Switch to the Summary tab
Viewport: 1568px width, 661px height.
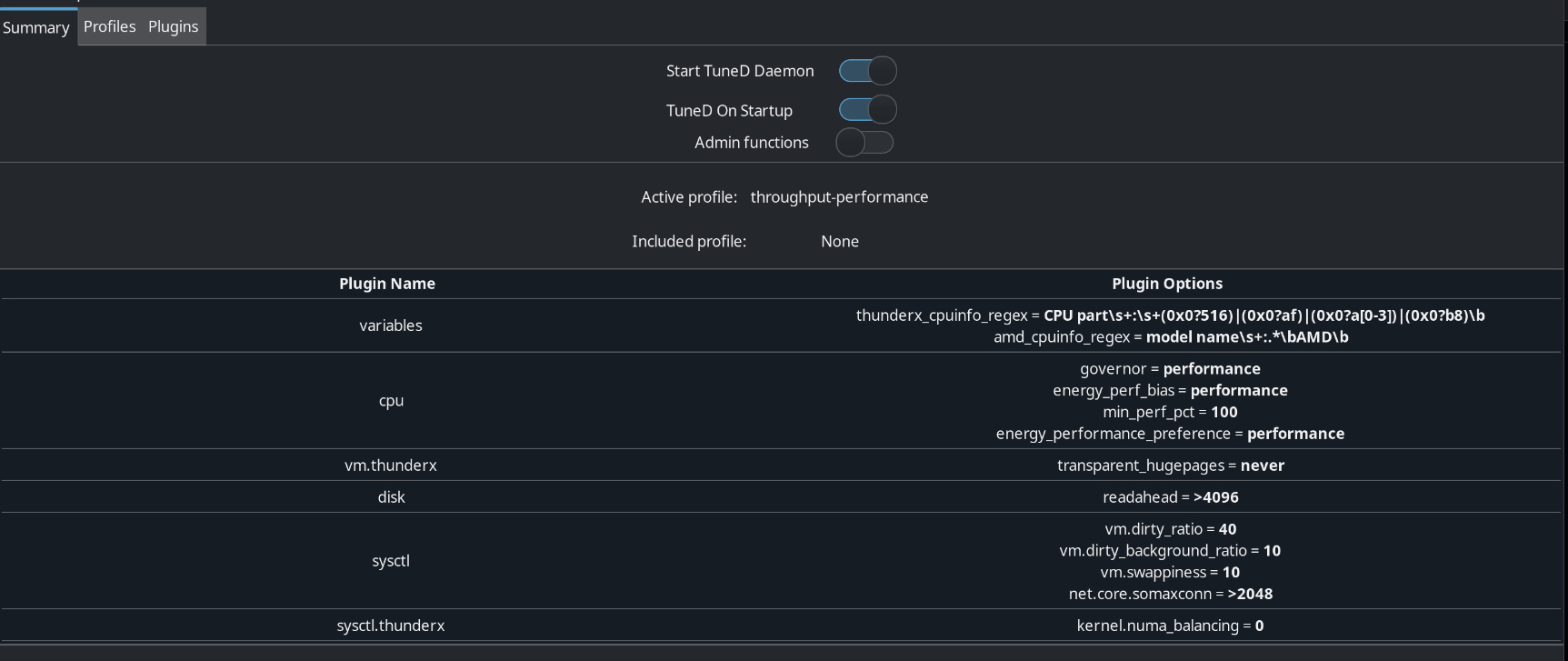click(36, 27)
